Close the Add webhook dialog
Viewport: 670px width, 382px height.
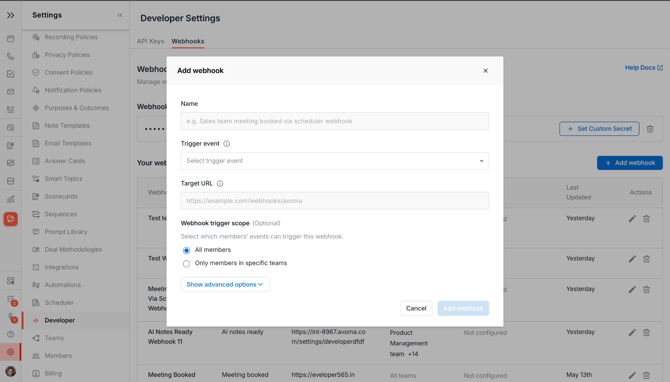pyautogui.click(x=485, y=71)
